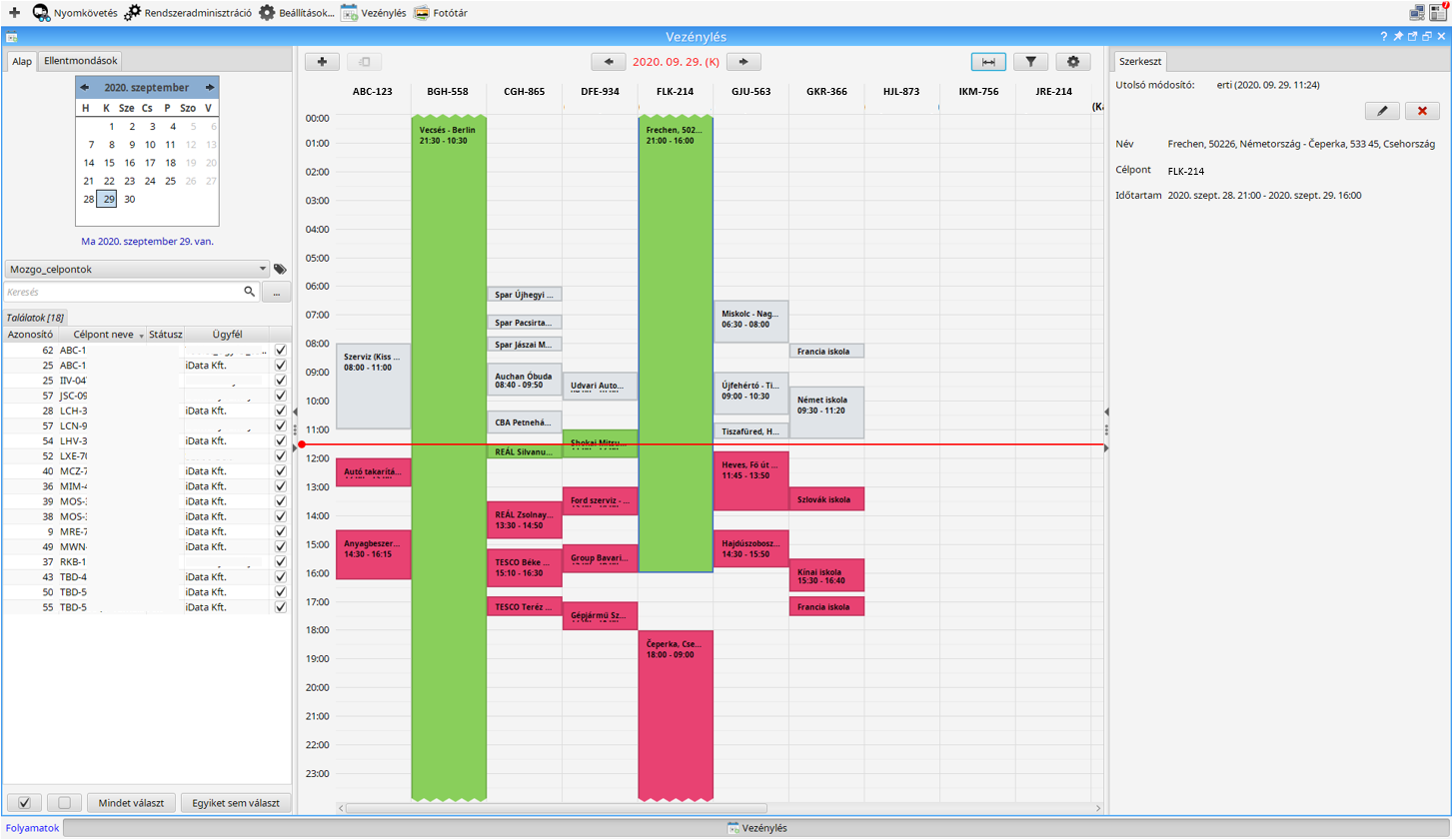Screen dimensions: 1456x839
Task: Switch to the Ellentmondások tab
Action: [x=80, y=61]
